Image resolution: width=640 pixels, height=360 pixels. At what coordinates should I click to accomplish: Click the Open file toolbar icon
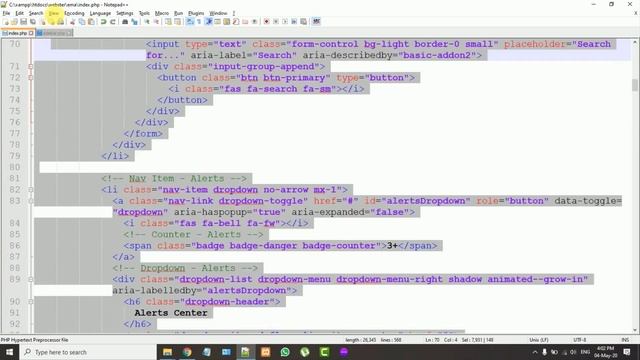[14, 22]
